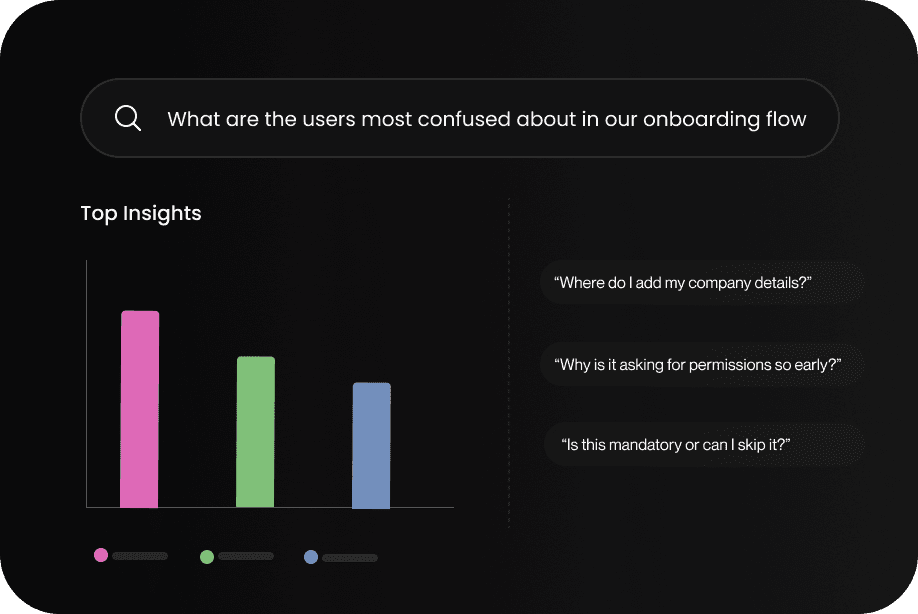This screenshot has height=614, width=918.
Task: Click the green legend dot icon
Action: (x=207, y=554)
